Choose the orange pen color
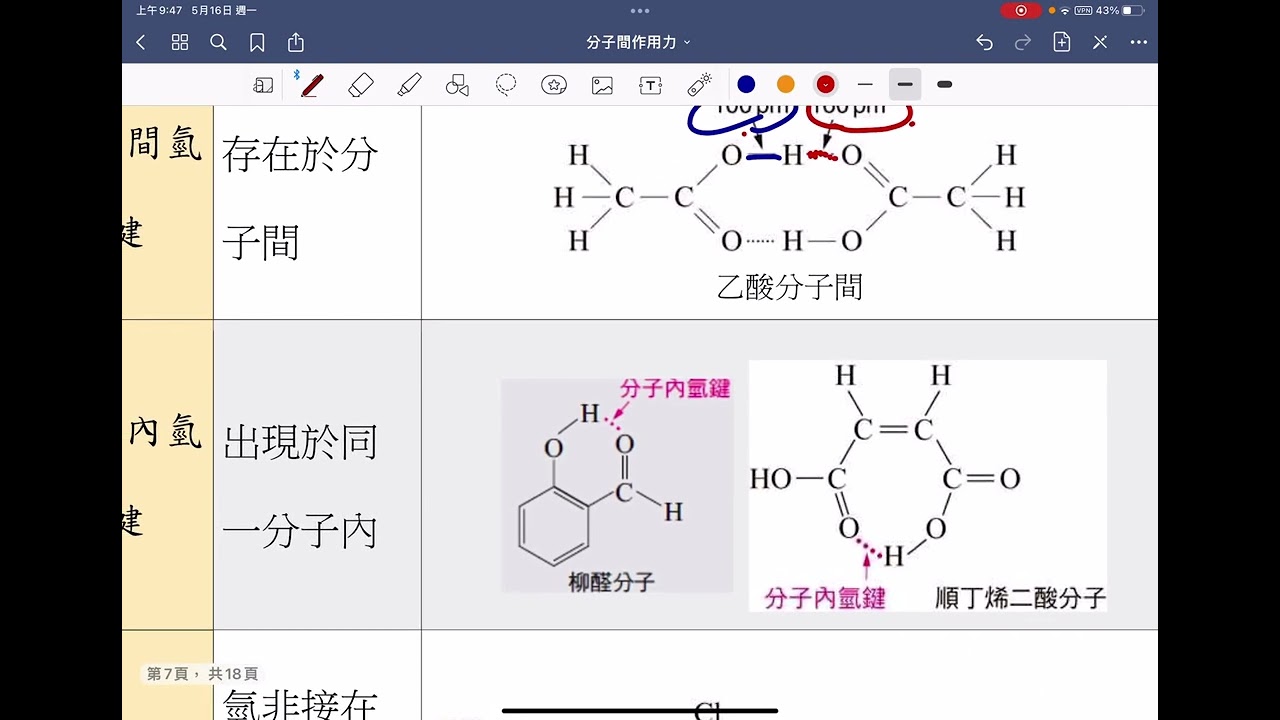Image resolution: width=1280 pixels, height=720 pixels. (x=786, y=84)
